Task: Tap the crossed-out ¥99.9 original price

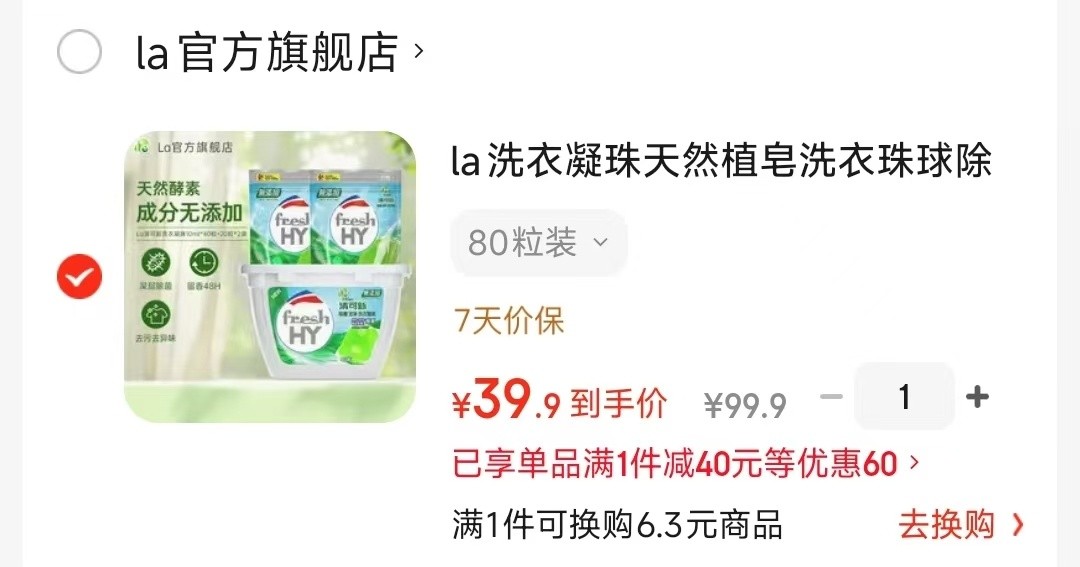Action: [745, 405]
